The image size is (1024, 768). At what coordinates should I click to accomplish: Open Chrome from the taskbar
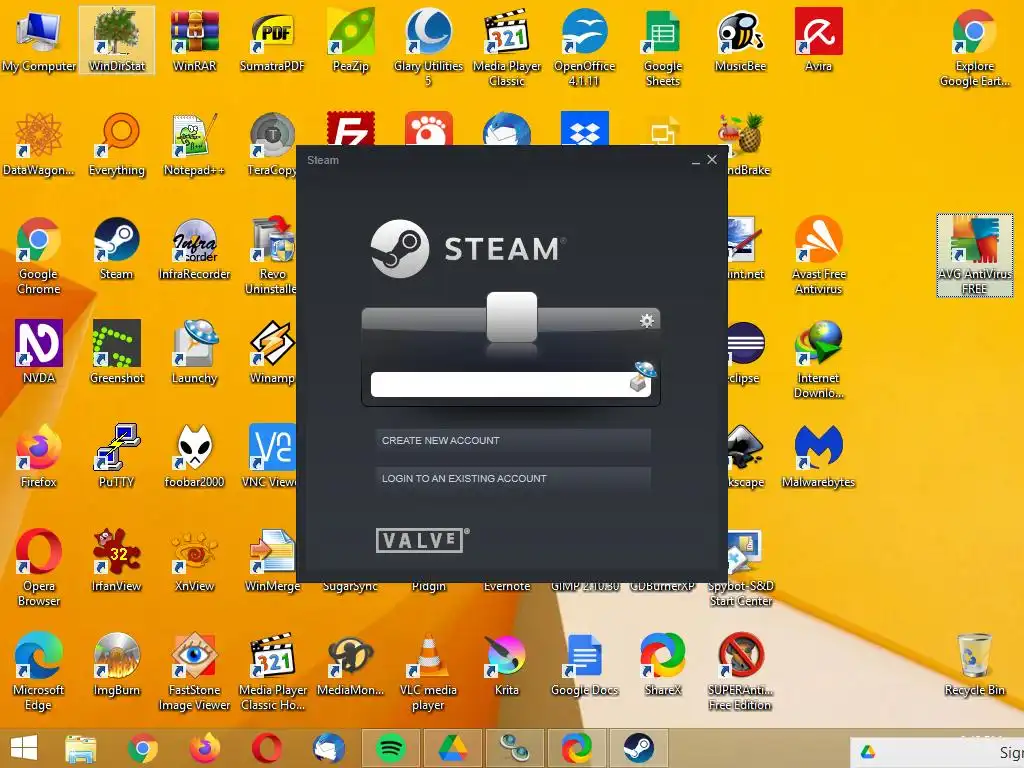click(142, 748)
